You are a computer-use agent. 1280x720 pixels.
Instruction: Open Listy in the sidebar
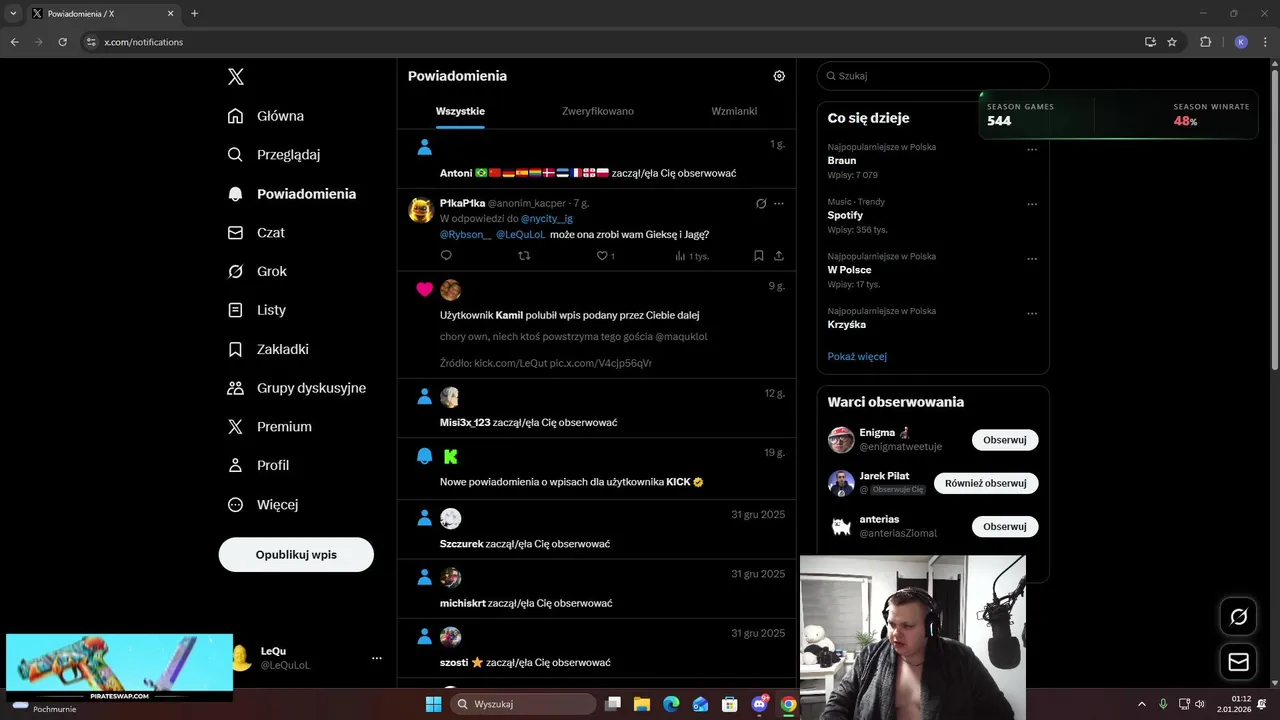(x=257, y=310)
